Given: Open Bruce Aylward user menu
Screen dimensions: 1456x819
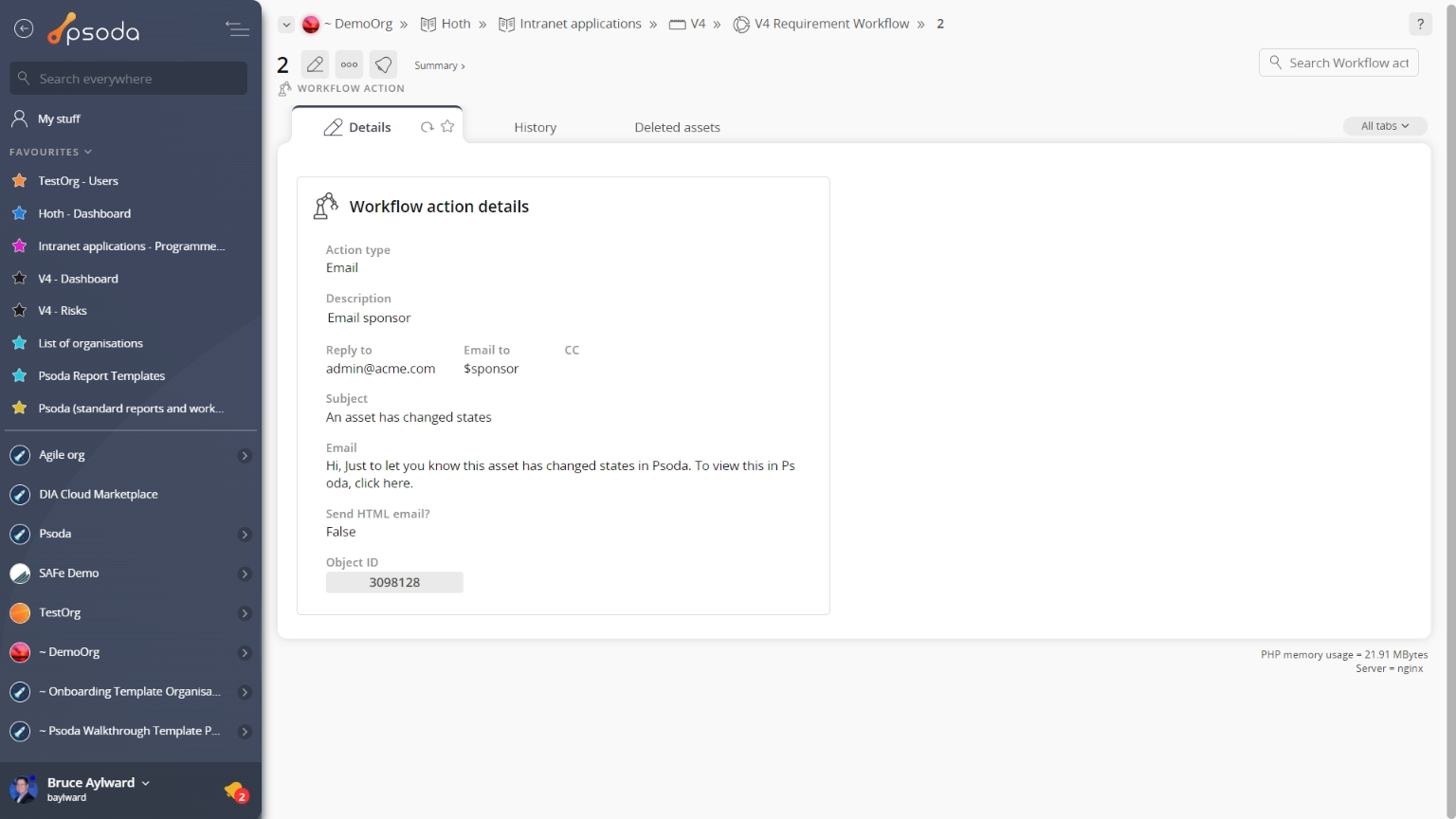Looking at the screenshot, I should (x=98, y=783).
